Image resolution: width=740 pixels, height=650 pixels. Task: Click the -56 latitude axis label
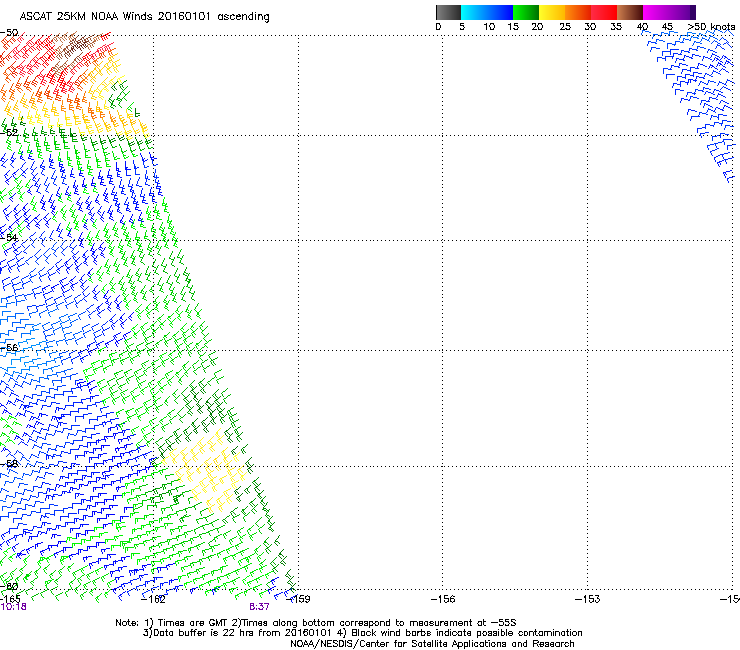9,347
